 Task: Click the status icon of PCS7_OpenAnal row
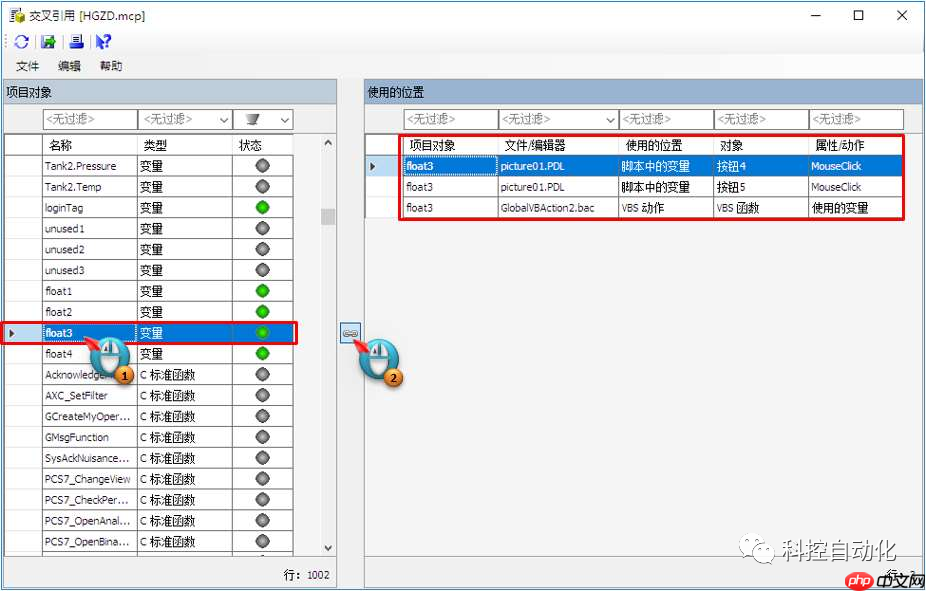pos(262,520)
